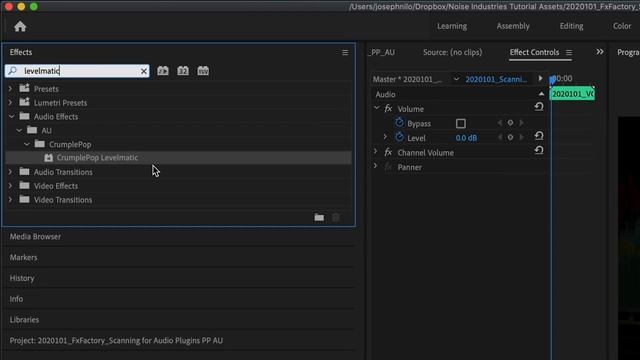Collapse the Audio section triangle
Viewport: 640px width, 360px height.
541,94
